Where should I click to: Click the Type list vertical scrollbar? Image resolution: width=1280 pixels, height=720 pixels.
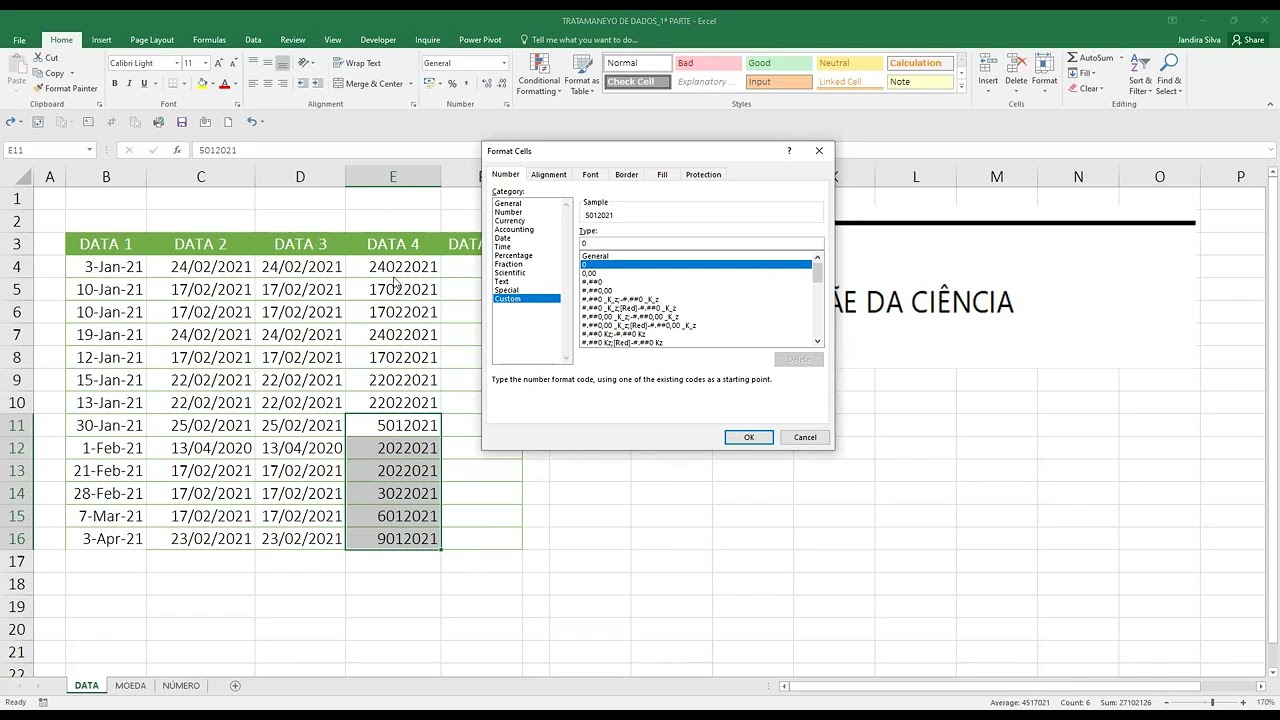[x=817, y=299]
